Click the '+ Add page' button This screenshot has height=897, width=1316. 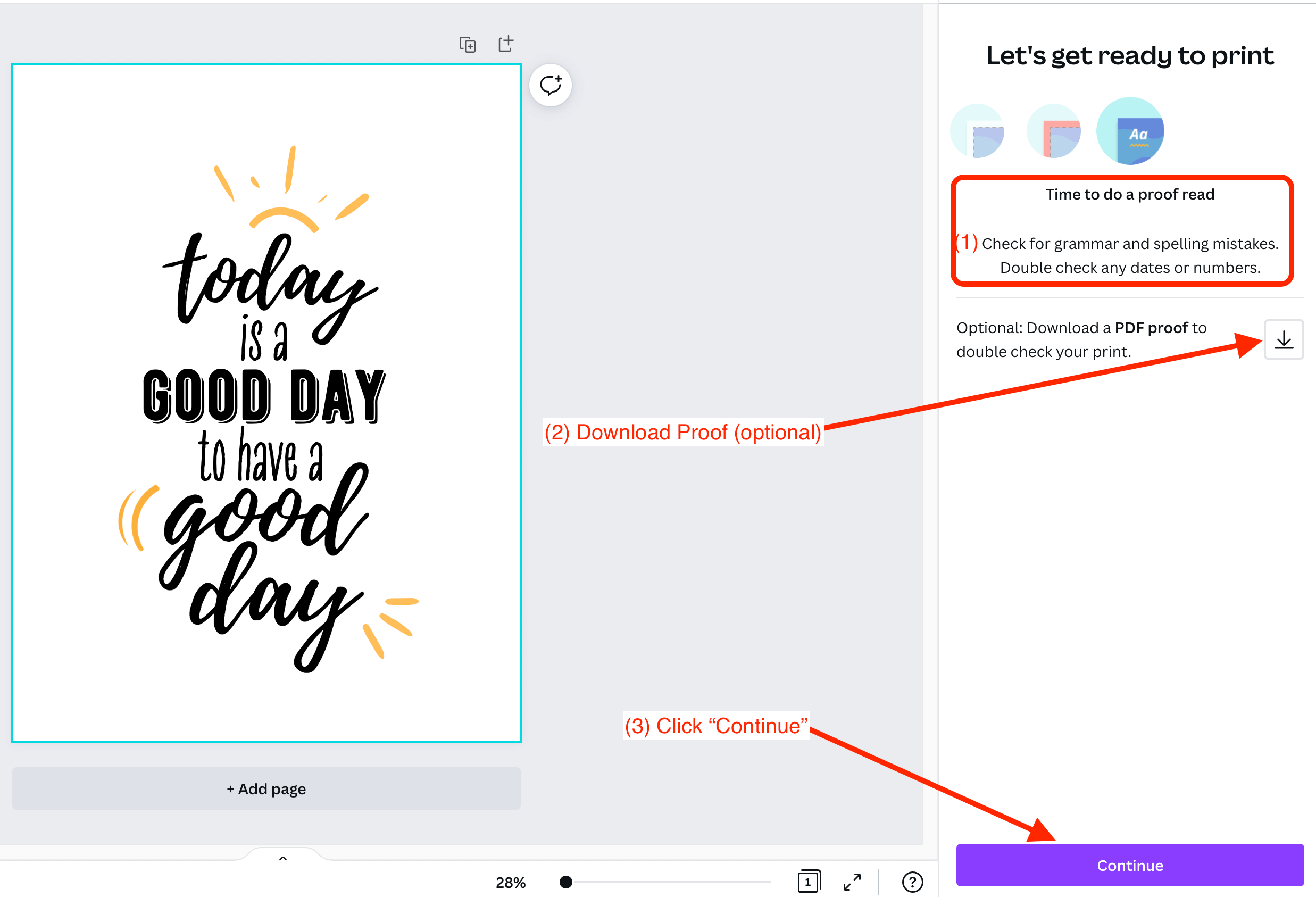point(266,788)
